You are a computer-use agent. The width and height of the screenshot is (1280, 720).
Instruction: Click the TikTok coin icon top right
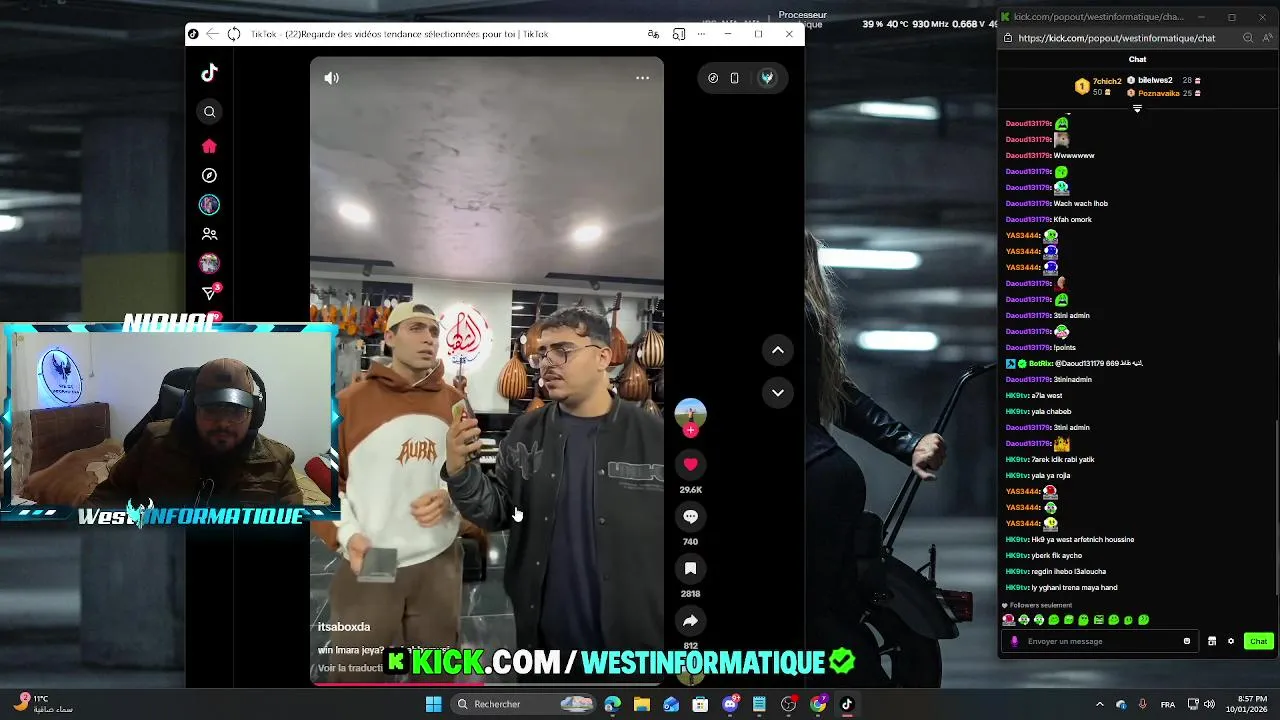(x=713, y=78)
